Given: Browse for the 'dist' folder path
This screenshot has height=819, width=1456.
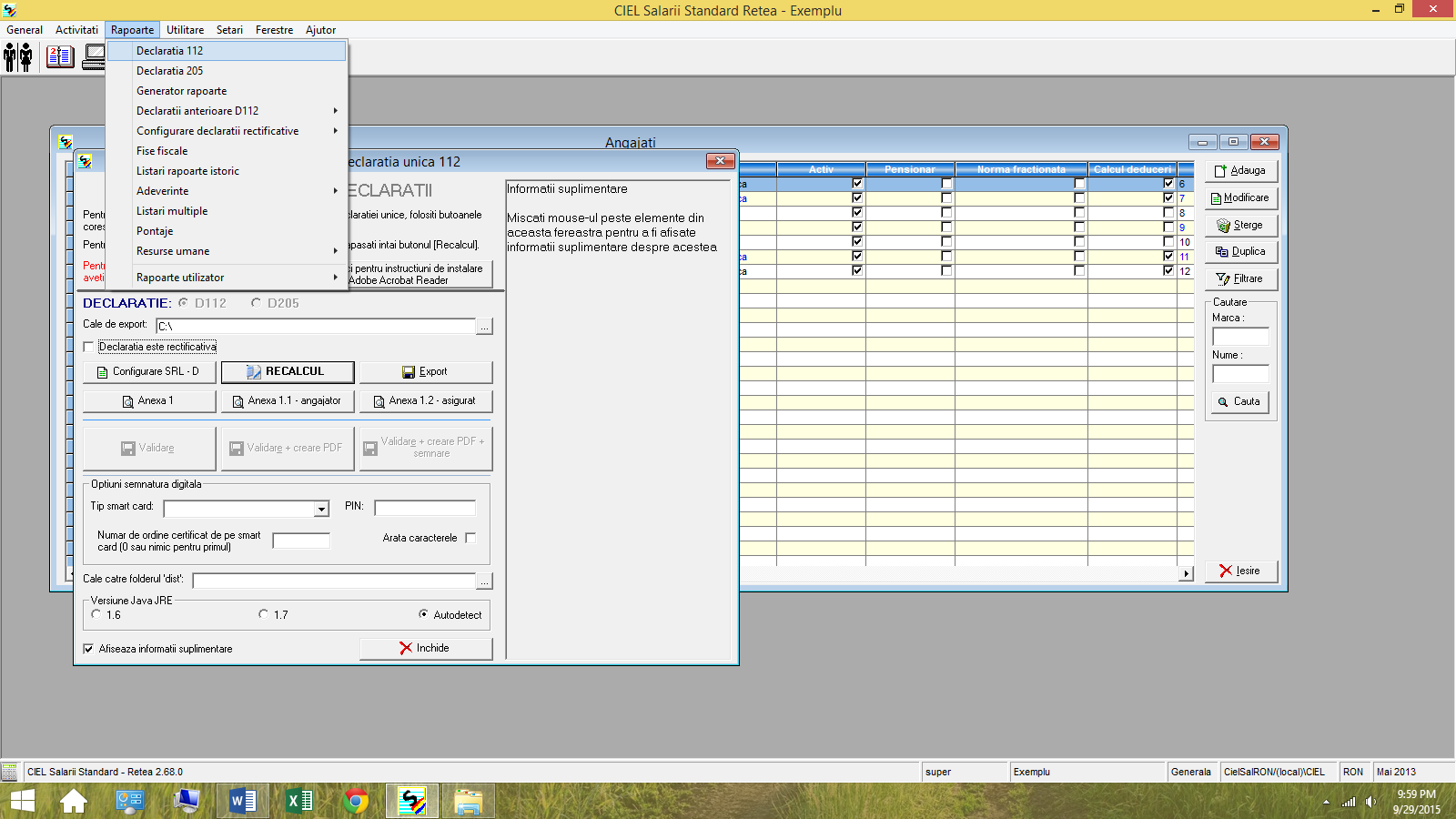Looking at the screenshot, I should point(485,581).
